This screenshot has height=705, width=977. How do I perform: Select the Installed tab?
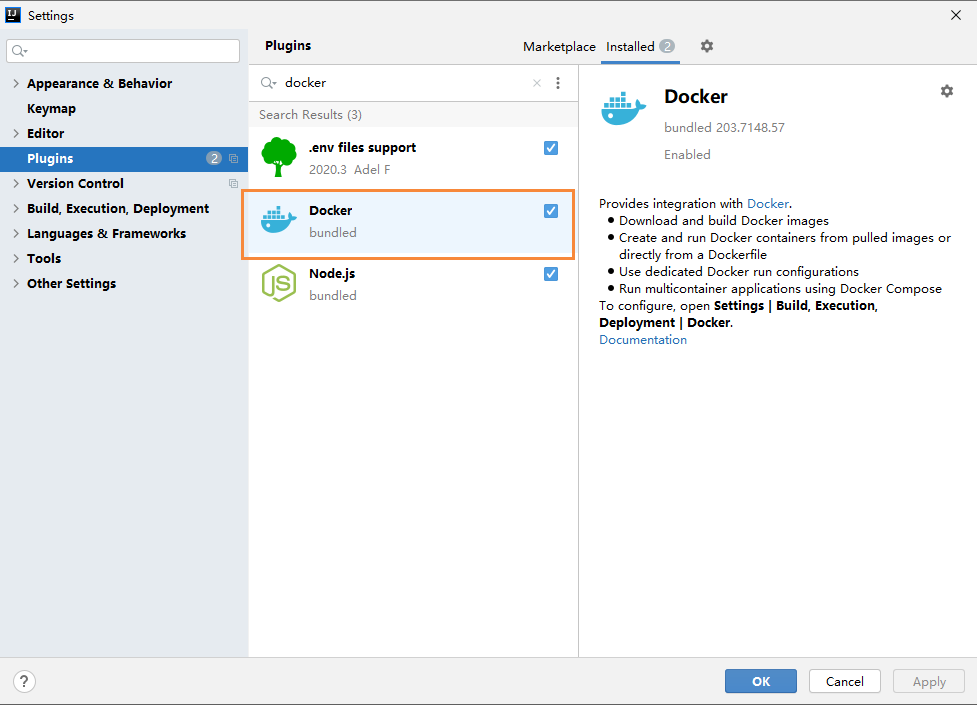pyautogui.click(x=640, y=47)
